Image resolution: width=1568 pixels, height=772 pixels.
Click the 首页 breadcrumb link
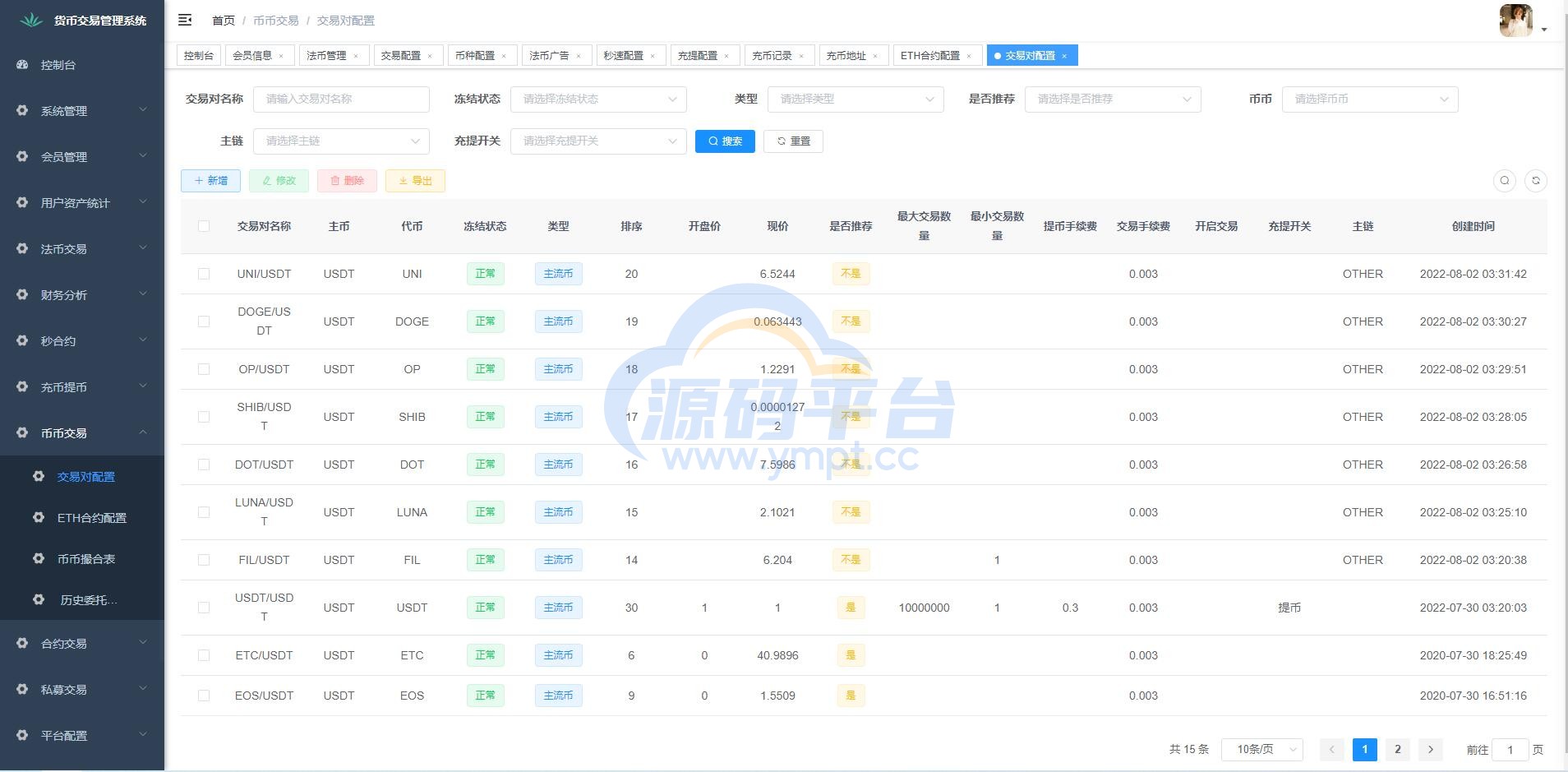[x=223, y=21]
